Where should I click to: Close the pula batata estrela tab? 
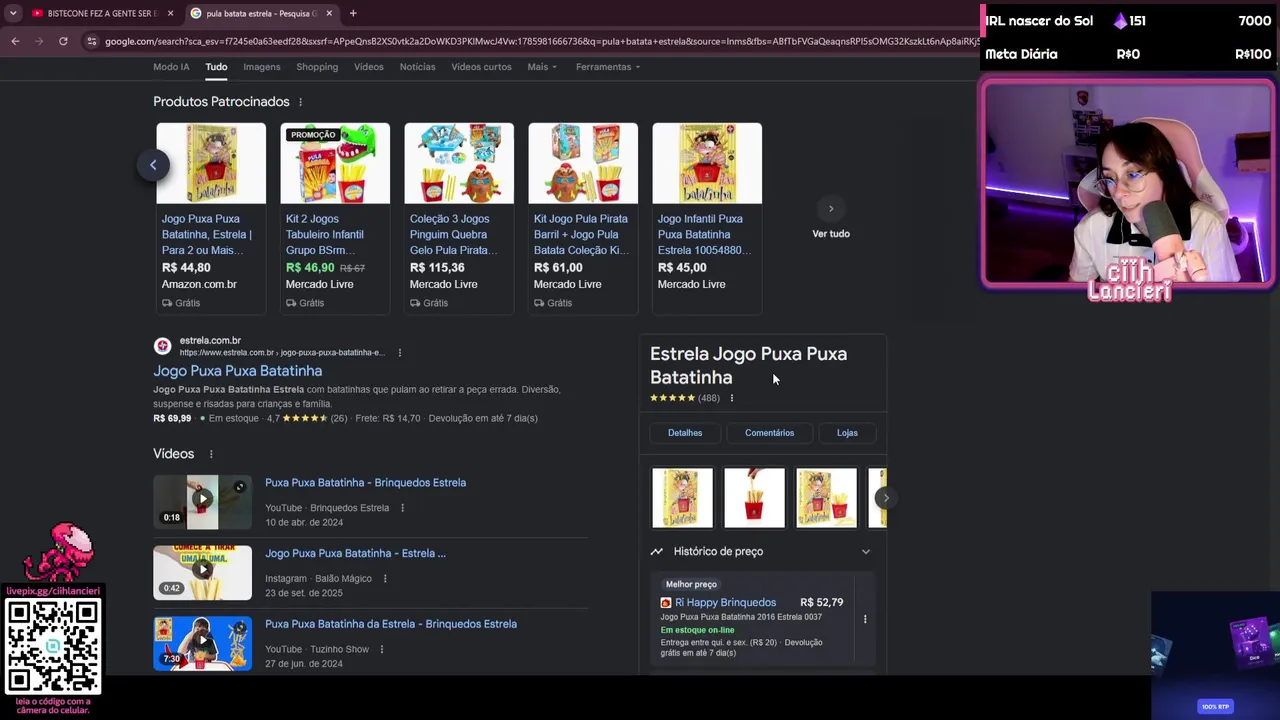tap(329, 13)
